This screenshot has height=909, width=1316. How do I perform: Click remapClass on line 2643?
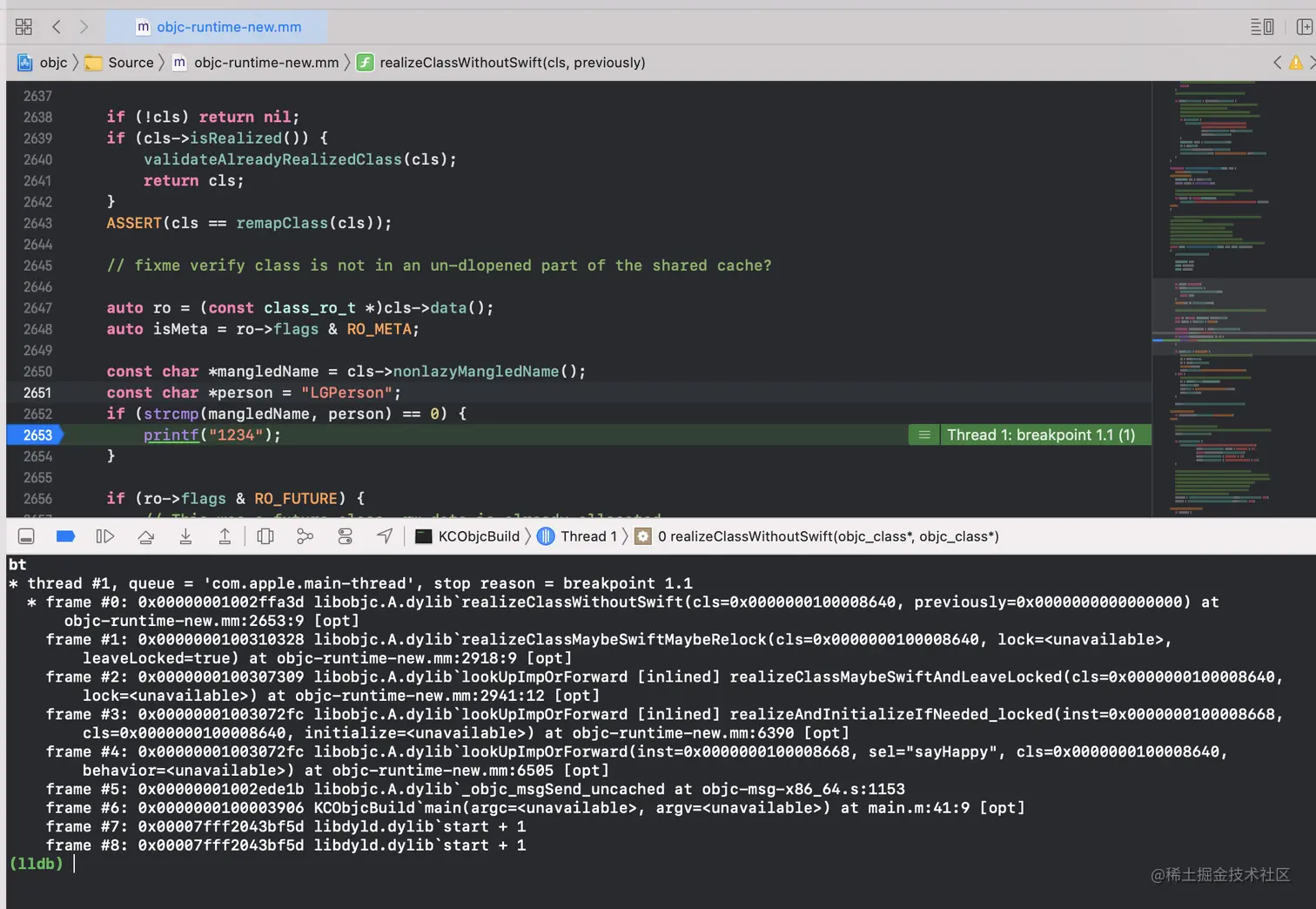(282, 223)
